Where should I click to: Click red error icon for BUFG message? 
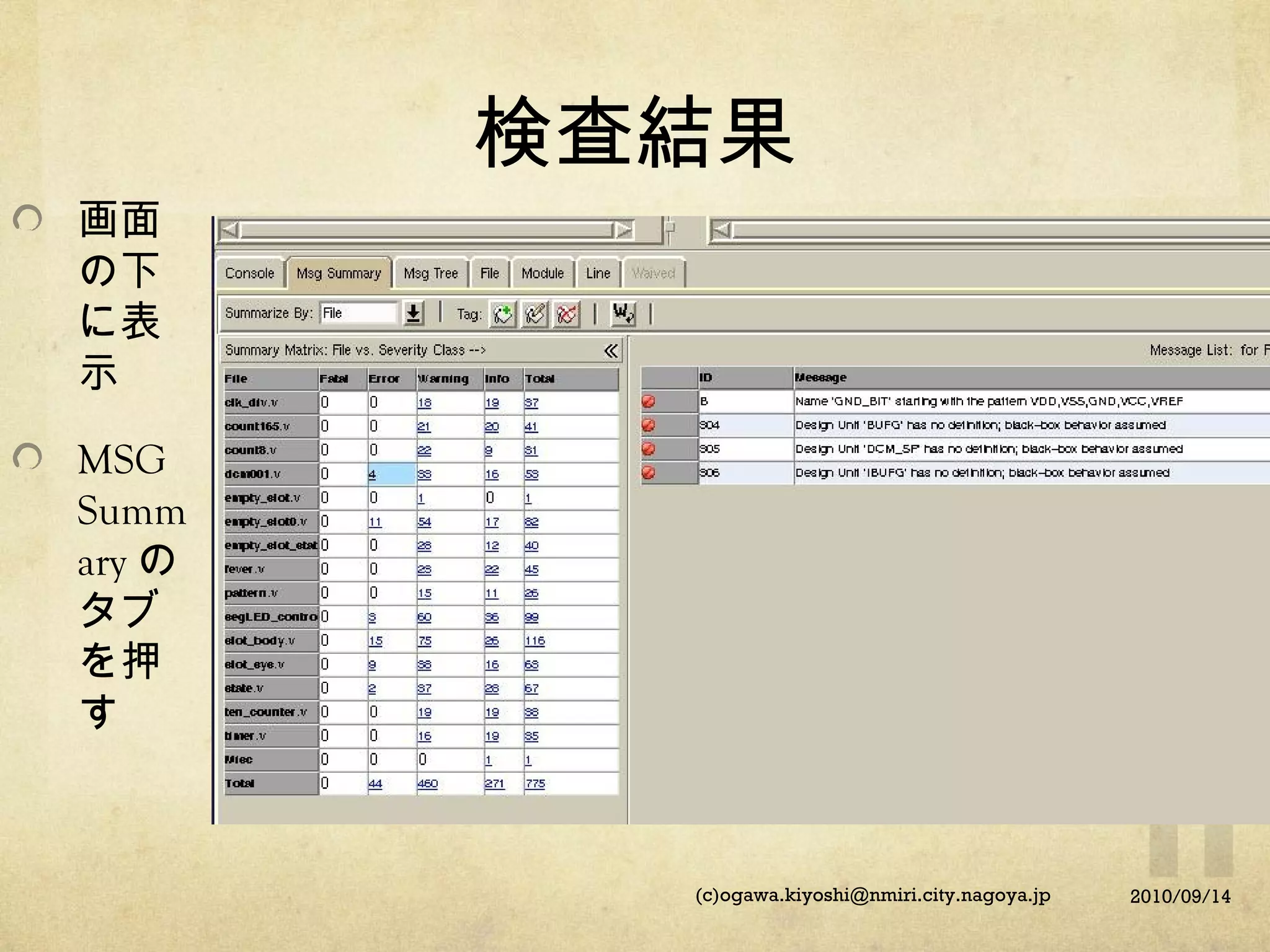coord(648,425)
